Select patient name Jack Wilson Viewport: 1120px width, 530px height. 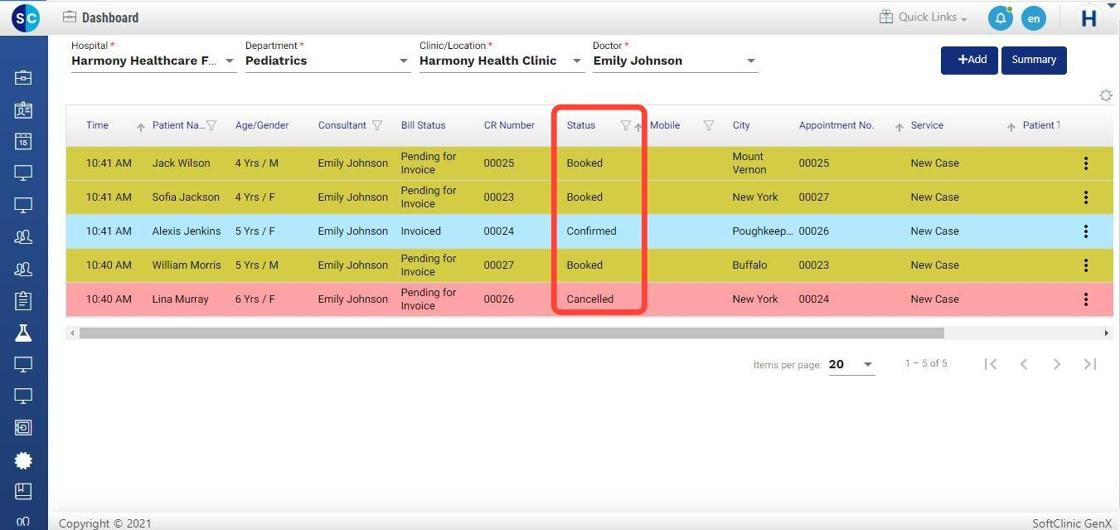(181, 163)
